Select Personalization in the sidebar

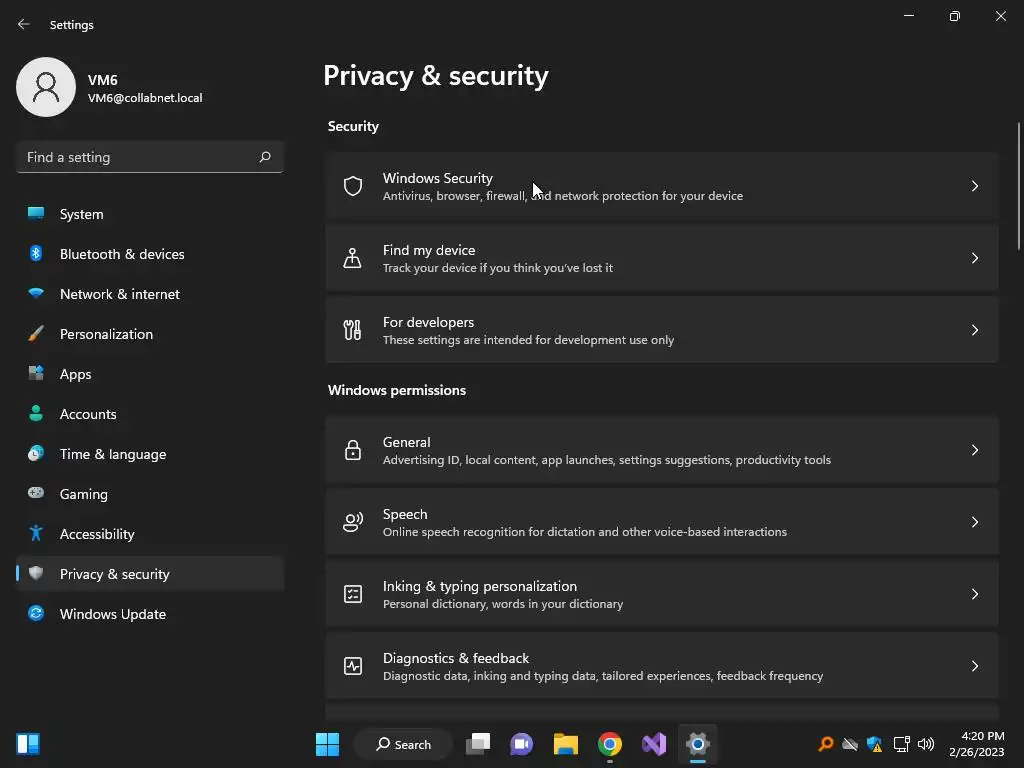tap(106, 334)
